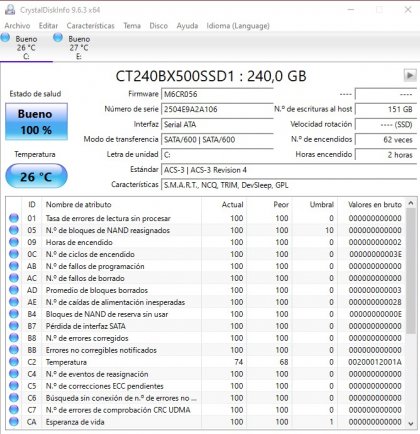Select row 'Promedio de bloques borrados'
420x434 pixels.
click(x=206, y=290)
